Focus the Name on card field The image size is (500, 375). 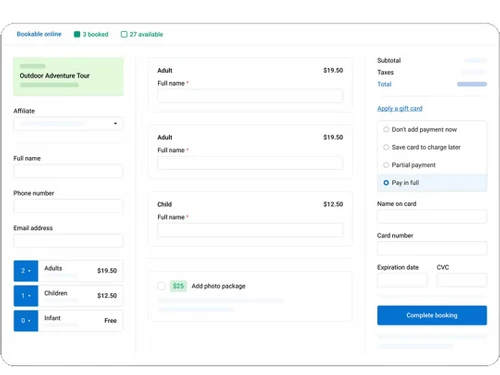tap(432, 217)
